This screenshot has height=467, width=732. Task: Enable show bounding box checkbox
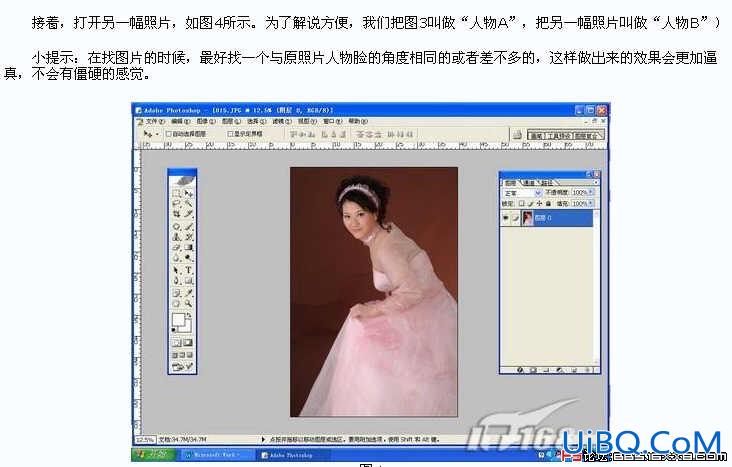[230, 134]
